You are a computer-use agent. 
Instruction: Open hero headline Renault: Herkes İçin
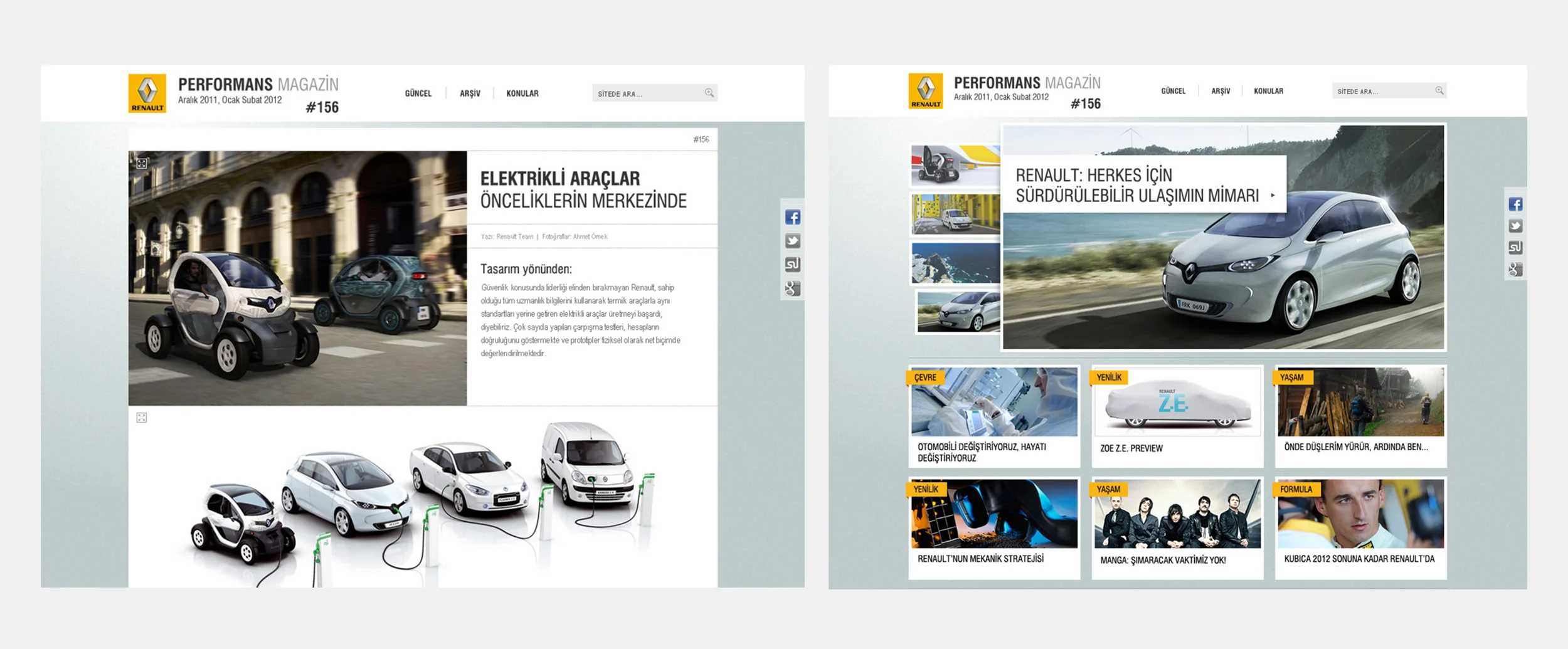1137,185
